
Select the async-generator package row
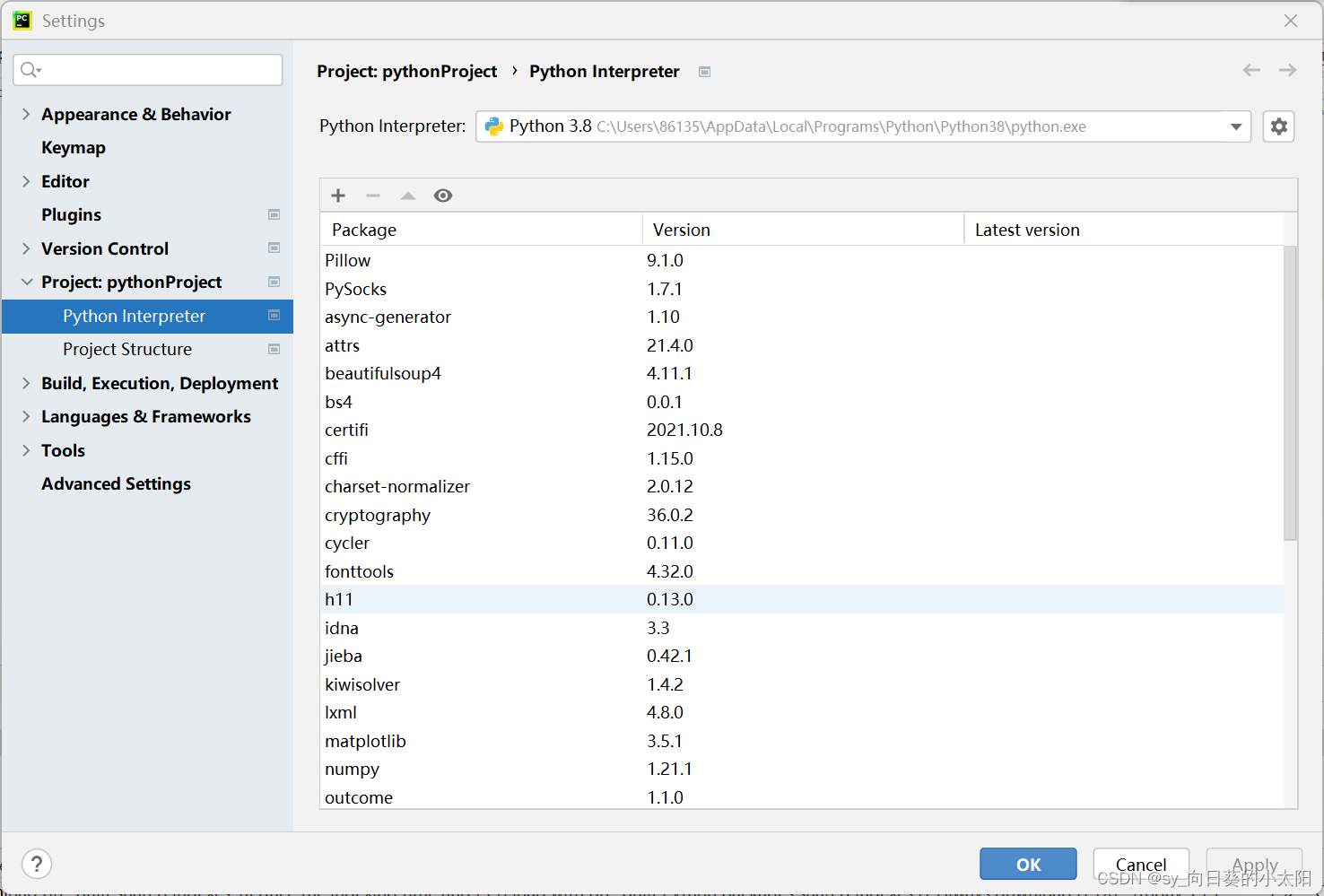tap(802, 317)
